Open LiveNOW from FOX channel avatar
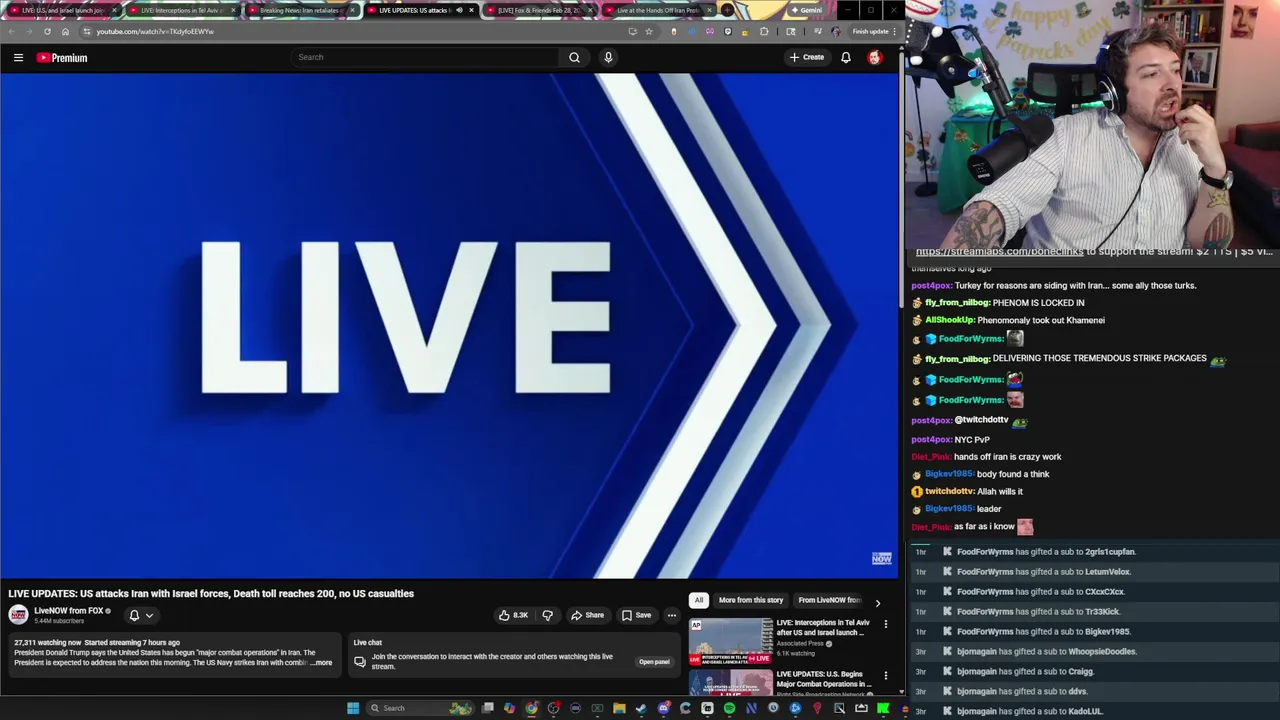1280x720 pixels. pyautogui.click(x=18, y=615)
